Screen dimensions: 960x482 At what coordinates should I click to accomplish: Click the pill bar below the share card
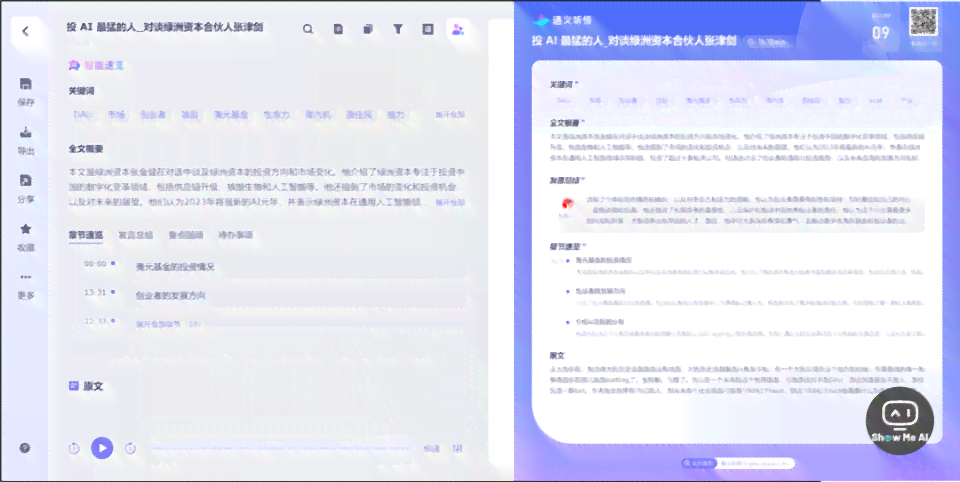738,464
